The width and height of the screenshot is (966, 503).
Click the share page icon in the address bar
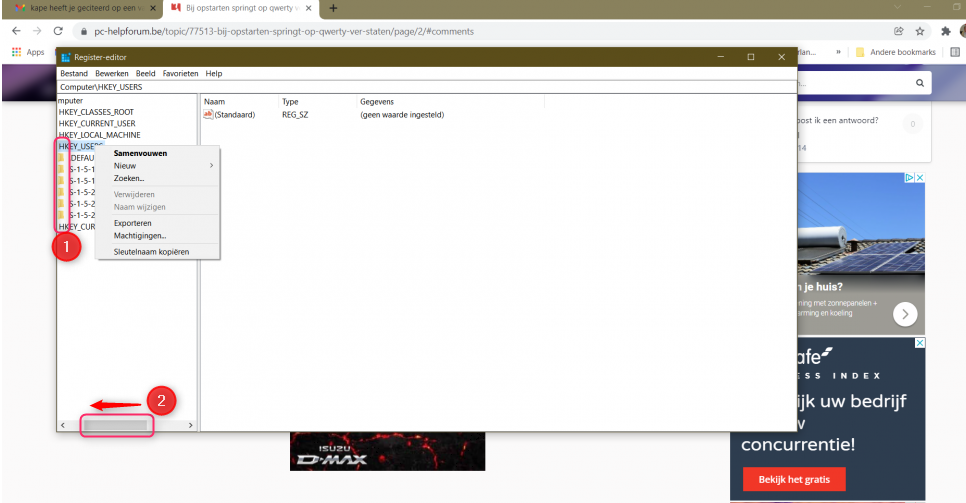[x=899, y=31]
